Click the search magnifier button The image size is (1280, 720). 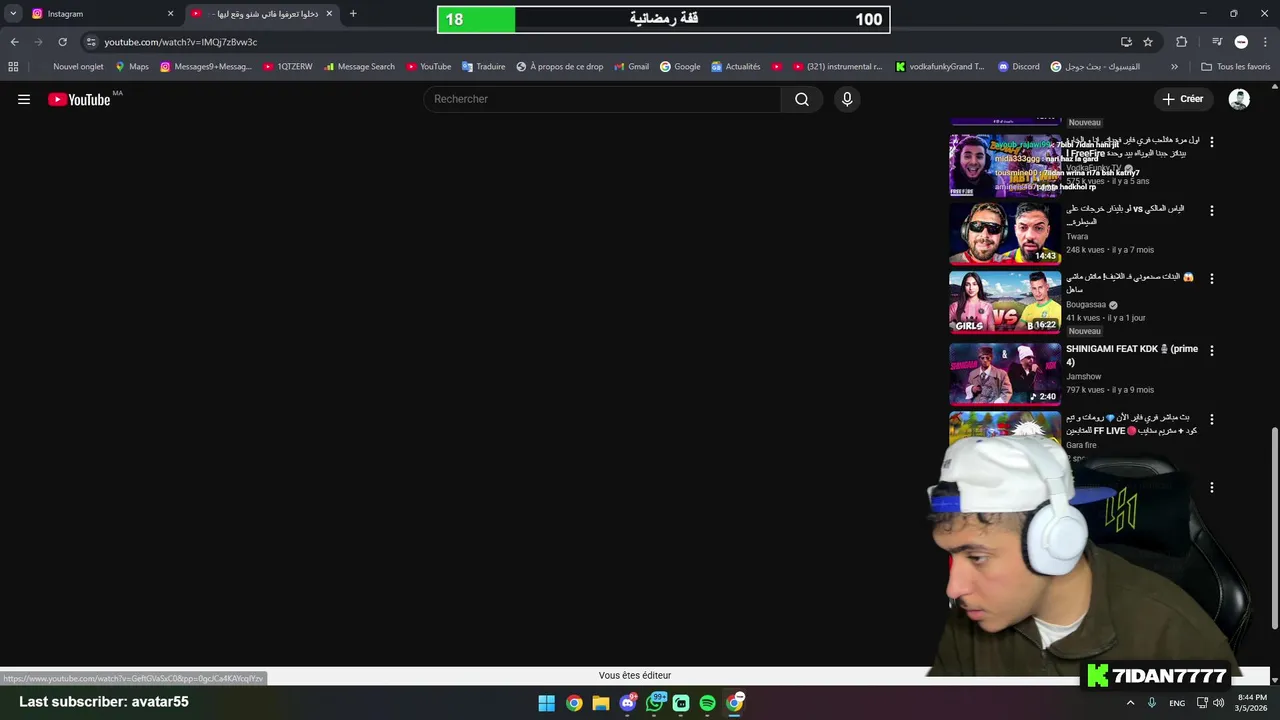point(802,99)
